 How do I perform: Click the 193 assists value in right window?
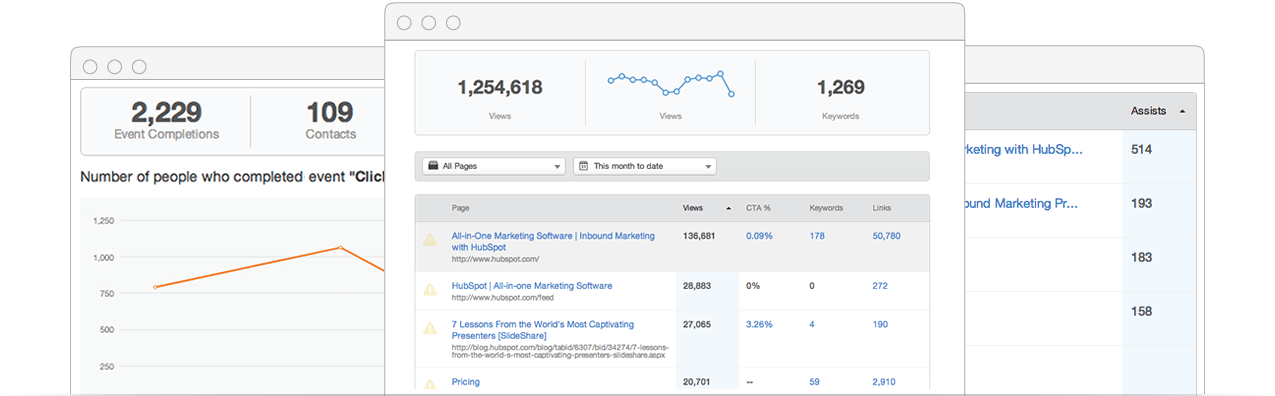point(1141,203)
